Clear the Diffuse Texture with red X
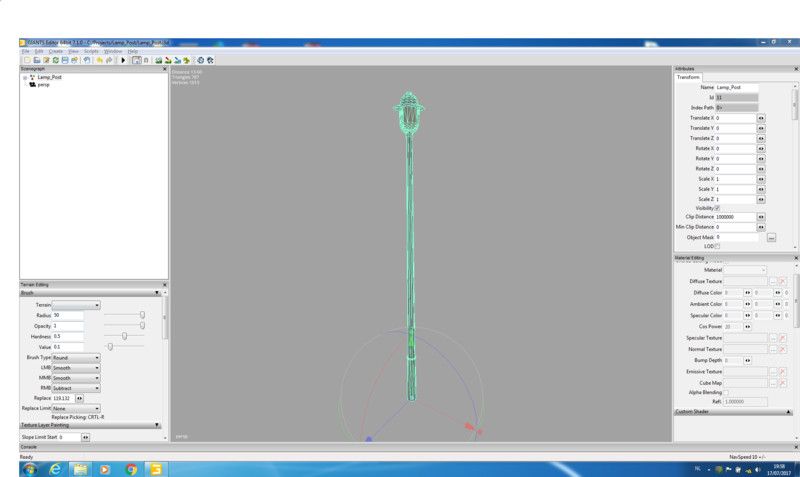 (783, 282)
